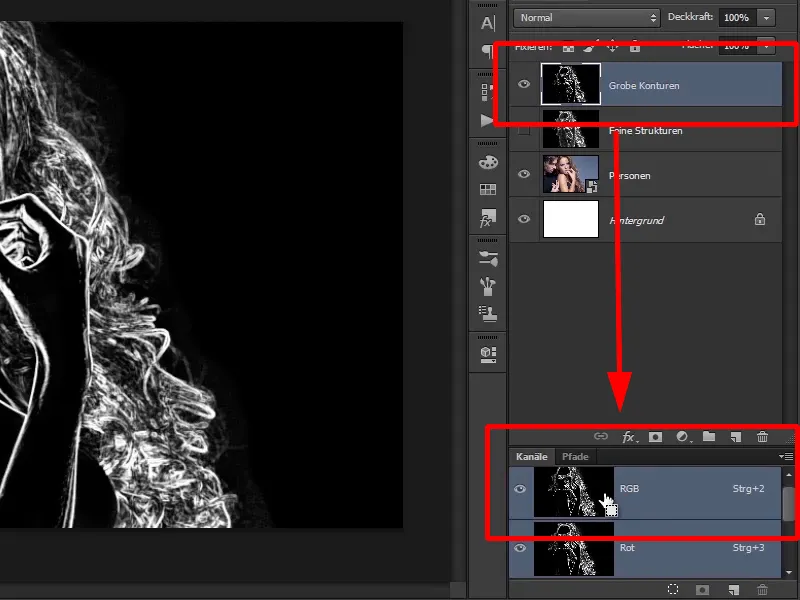Click the white Hintergrund layer thumbnail
800x600 pixels.
571,219
